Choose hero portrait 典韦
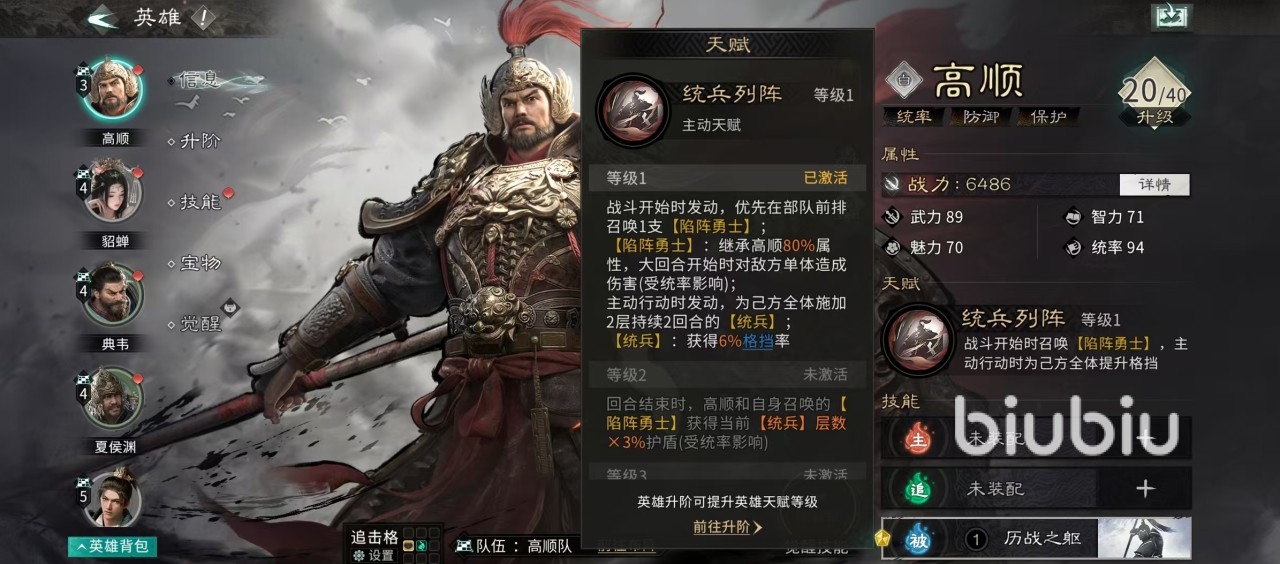The width and height of the screenshot is (1280, 564). 114,295
